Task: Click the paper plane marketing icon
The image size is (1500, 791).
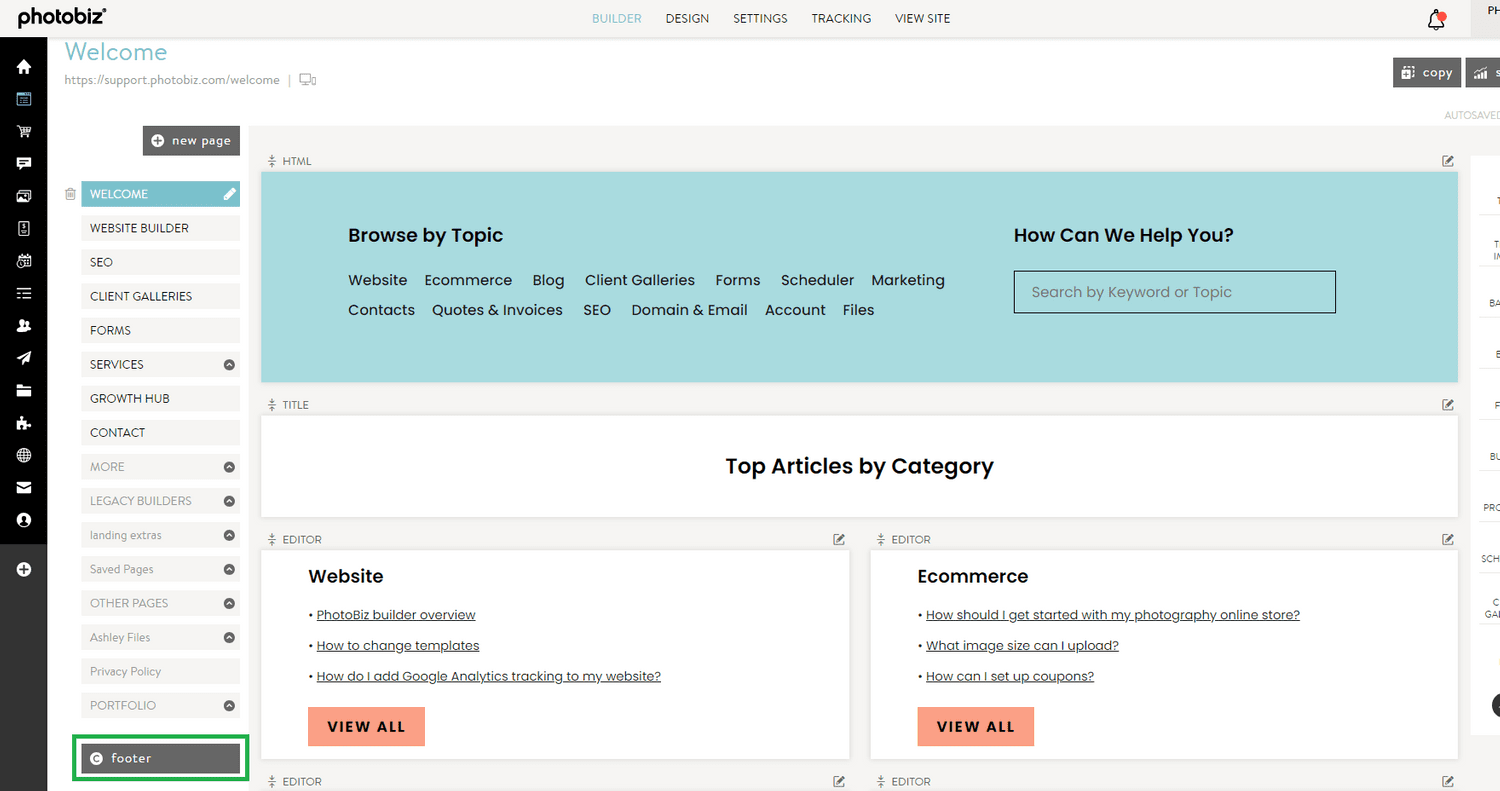Action: [x=24, y=358]
